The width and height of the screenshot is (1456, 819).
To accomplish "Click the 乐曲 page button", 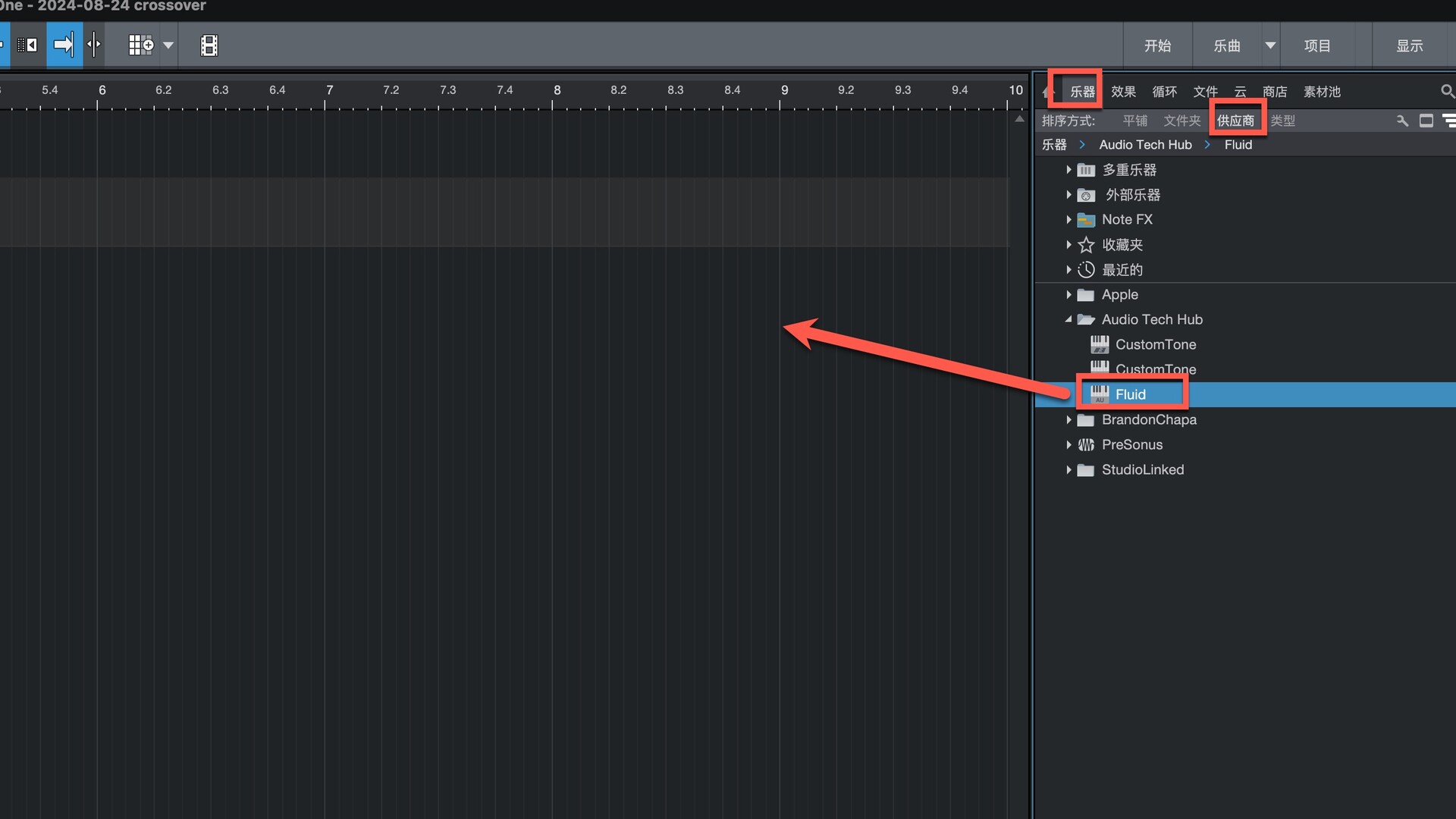I will click(x=1227, y=45).
